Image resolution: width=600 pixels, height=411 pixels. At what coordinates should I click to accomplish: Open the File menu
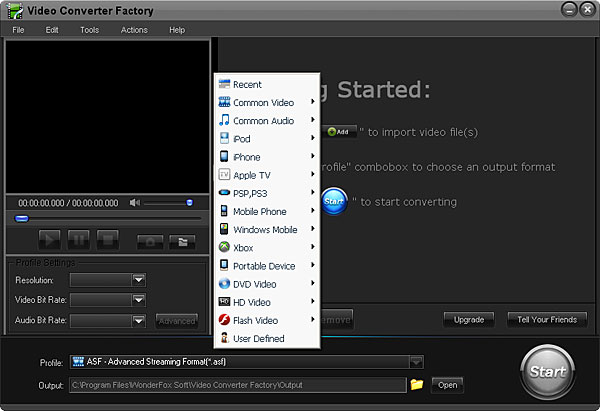click(18, 30)
